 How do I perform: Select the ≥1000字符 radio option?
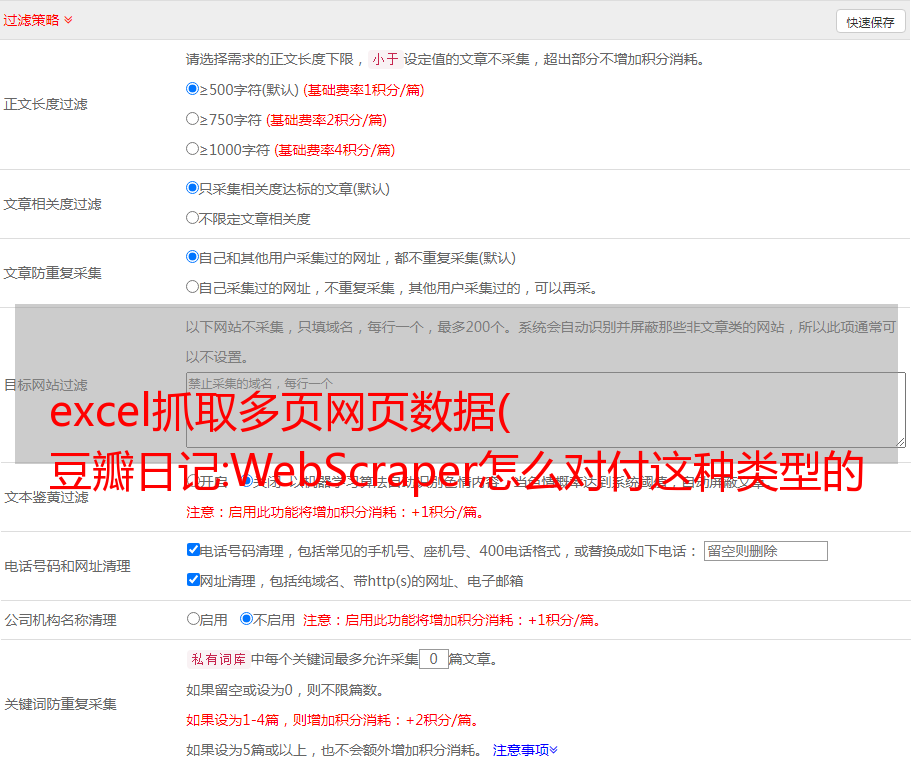[x=192, y=148]
